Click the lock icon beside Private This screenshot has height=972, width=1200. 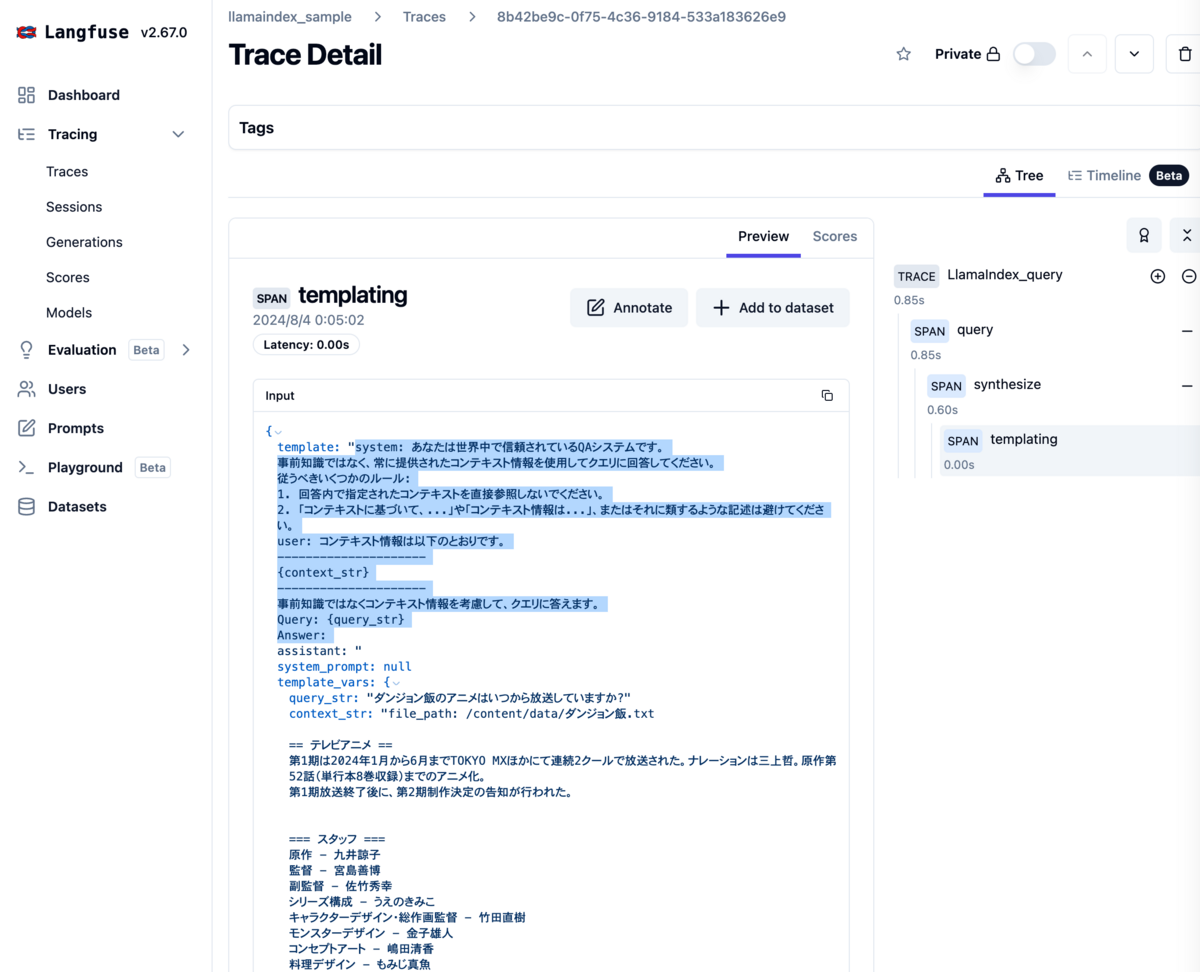click(993, 54)
